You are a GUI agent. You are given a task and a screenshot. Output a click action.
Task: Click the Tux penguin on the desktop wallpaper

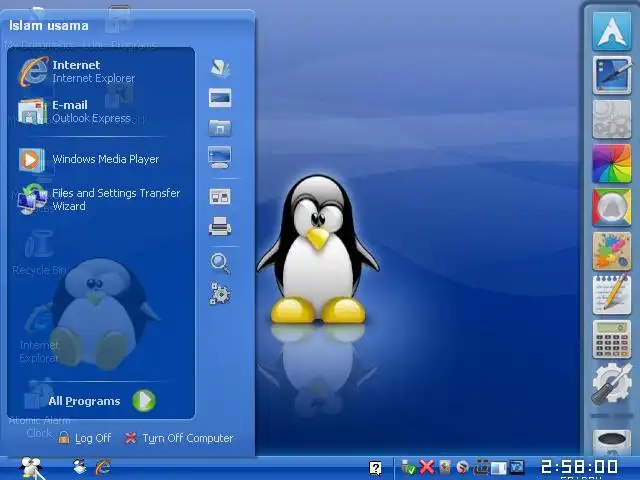(318, 249)
